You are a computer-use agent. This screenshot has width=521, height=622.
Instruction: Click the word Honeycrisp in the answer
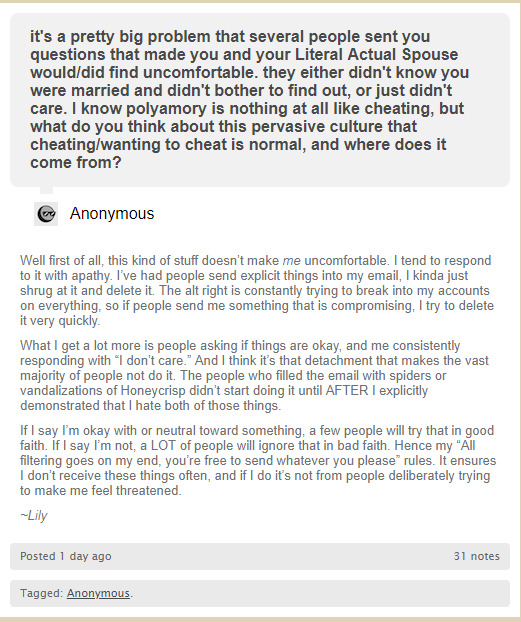point(153,390)
